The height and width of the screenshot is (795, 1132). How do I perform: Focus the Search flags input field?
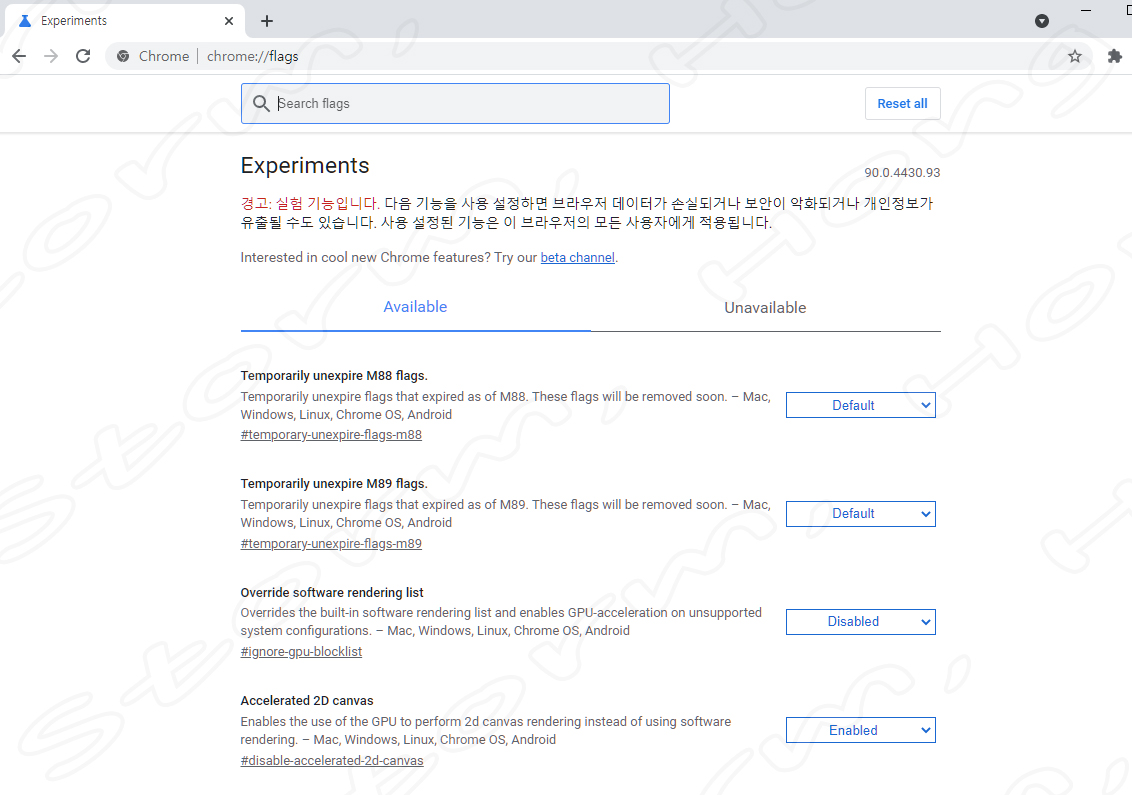click(x=455, y=103)
